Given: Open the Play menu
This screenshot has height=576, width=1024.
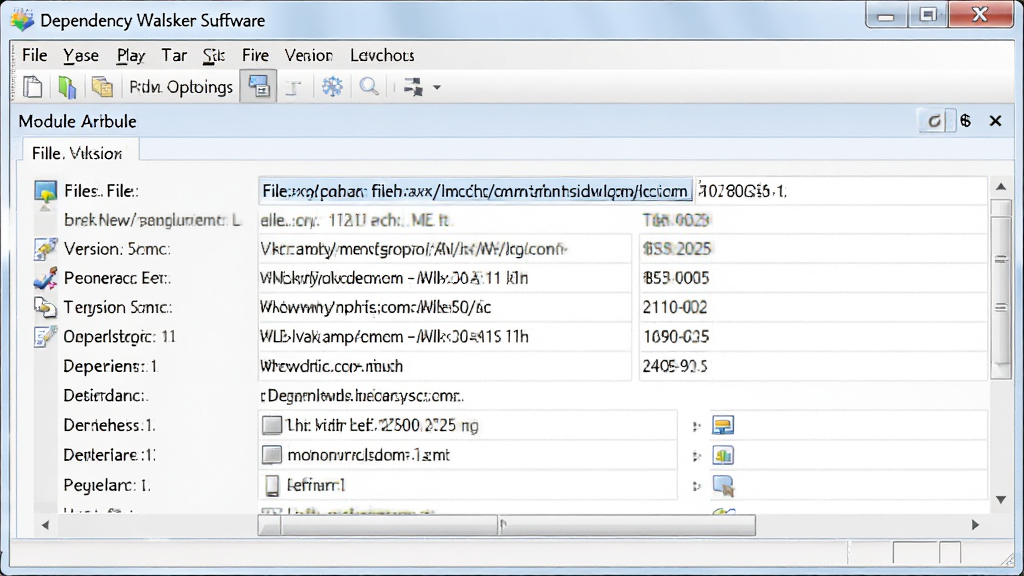Looking at the screenshot, I should point(131,56).
